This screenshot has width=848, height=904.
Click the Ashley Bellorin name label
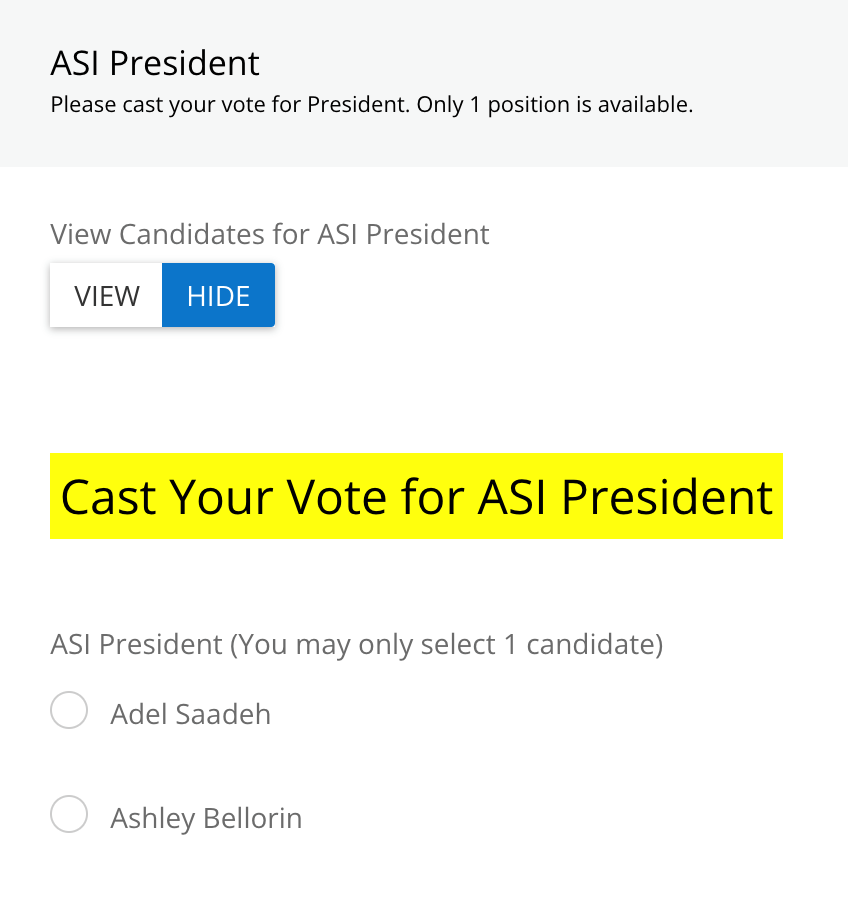click(x=205, y=818)
